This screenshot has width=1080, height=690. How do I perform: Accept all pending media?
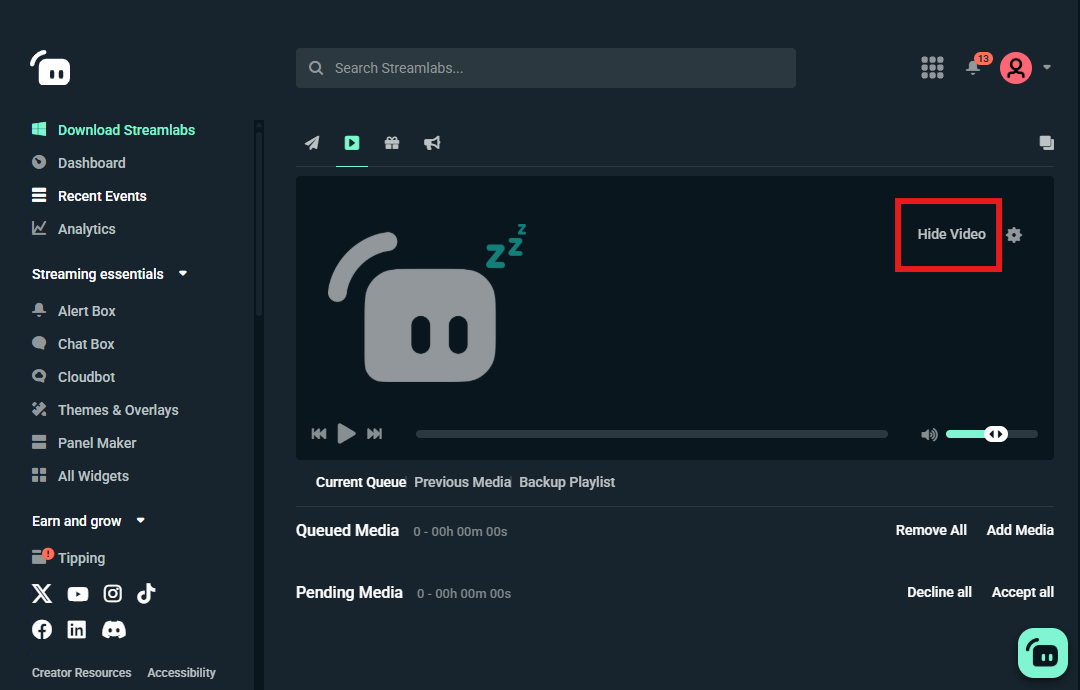click(x=1022, y=592)
